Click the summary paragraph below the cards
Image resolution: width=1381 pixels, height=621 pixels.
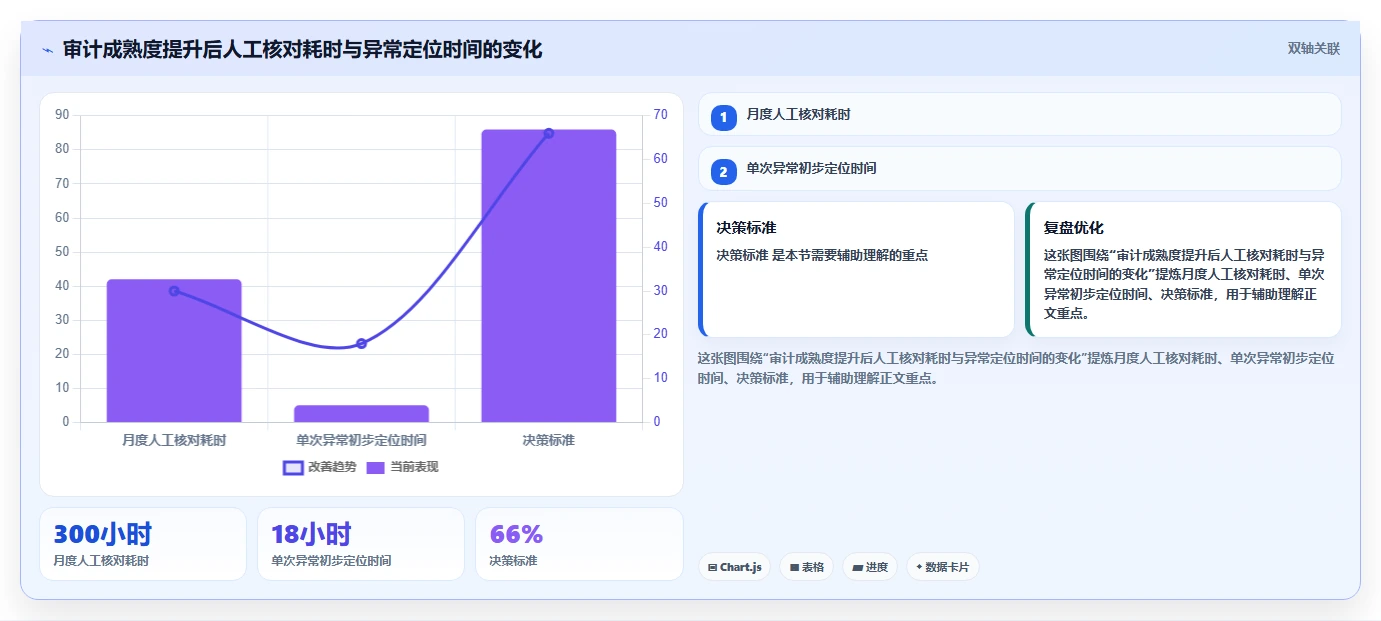1016,368
